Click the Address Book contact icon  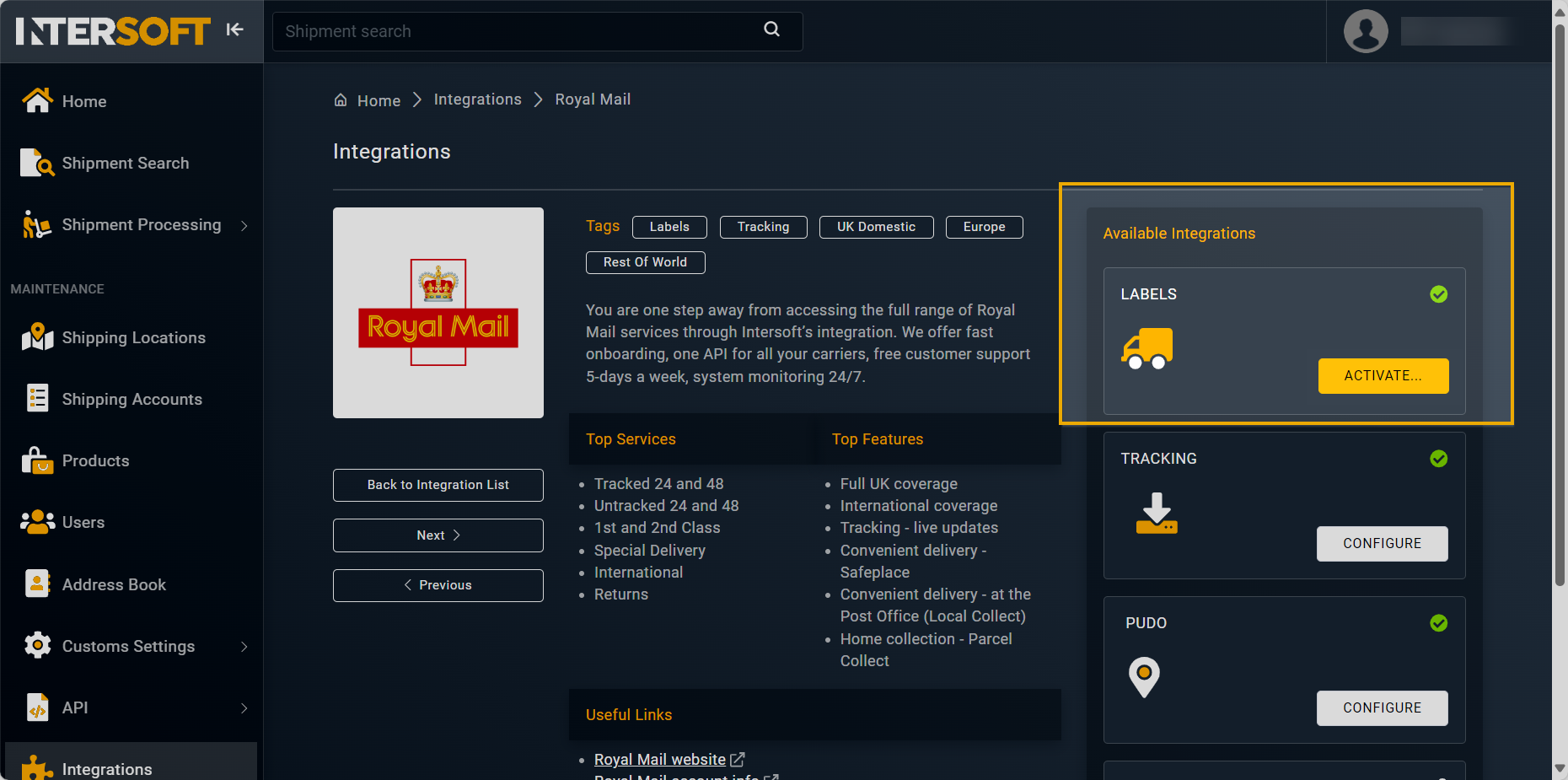37,584
